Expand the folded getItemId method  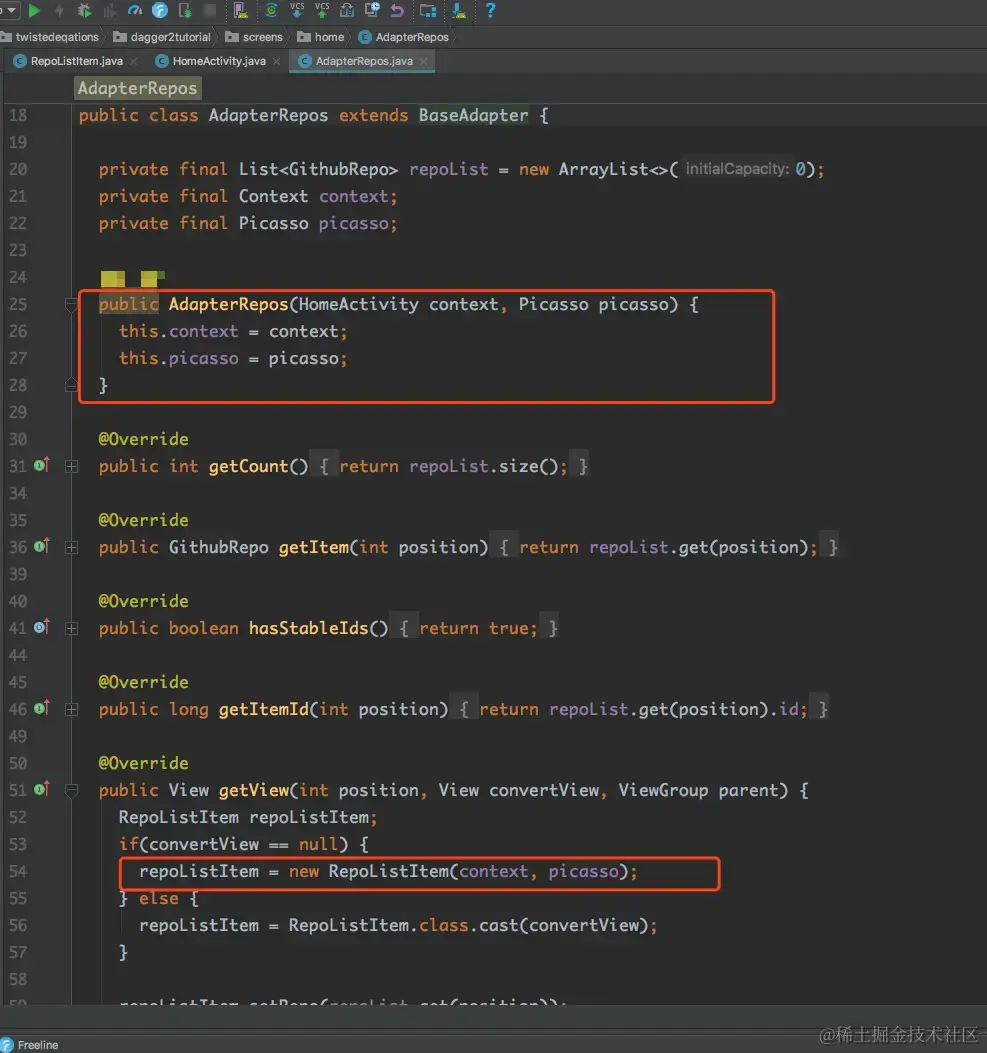click(x=71, y=709)
